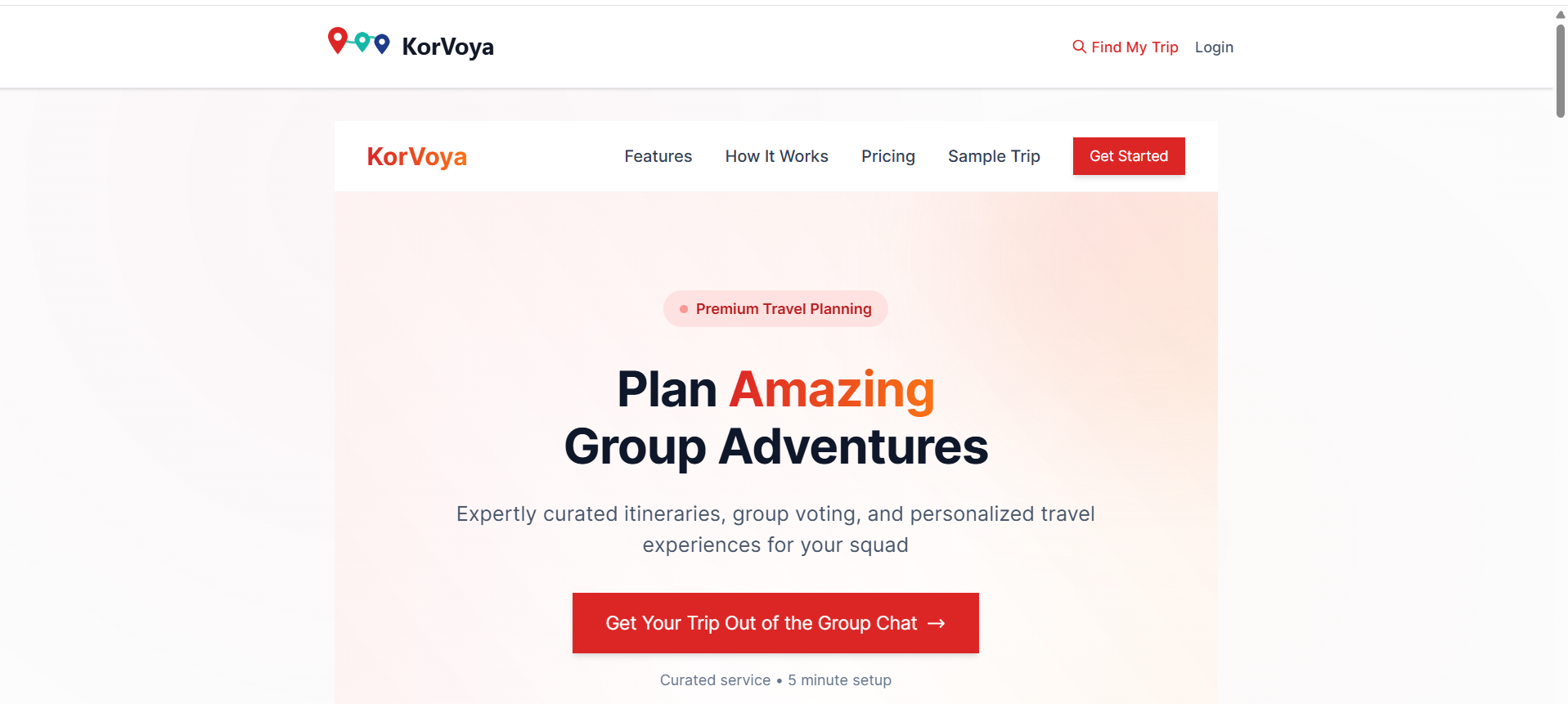Click the red dot in Premium badge
Screen dimensions: 1568x704
click(684, 309)
